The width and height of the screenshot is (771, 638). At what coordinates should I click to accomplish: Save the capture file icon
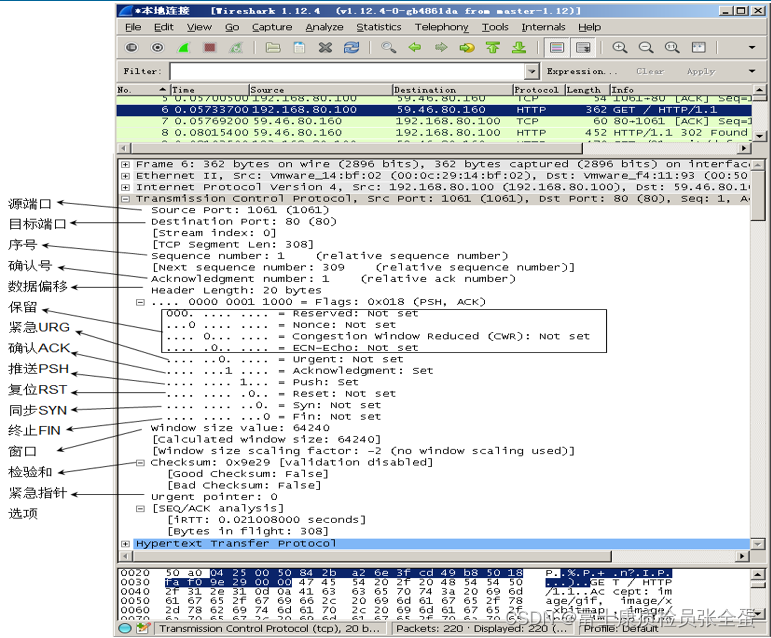(299, 48)
